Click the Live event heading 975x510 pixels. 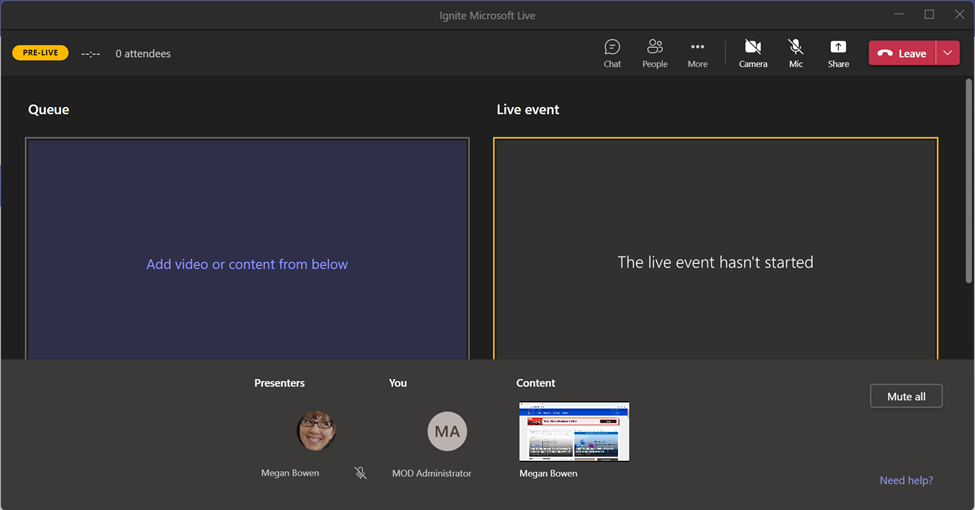(x=528, y=109)
